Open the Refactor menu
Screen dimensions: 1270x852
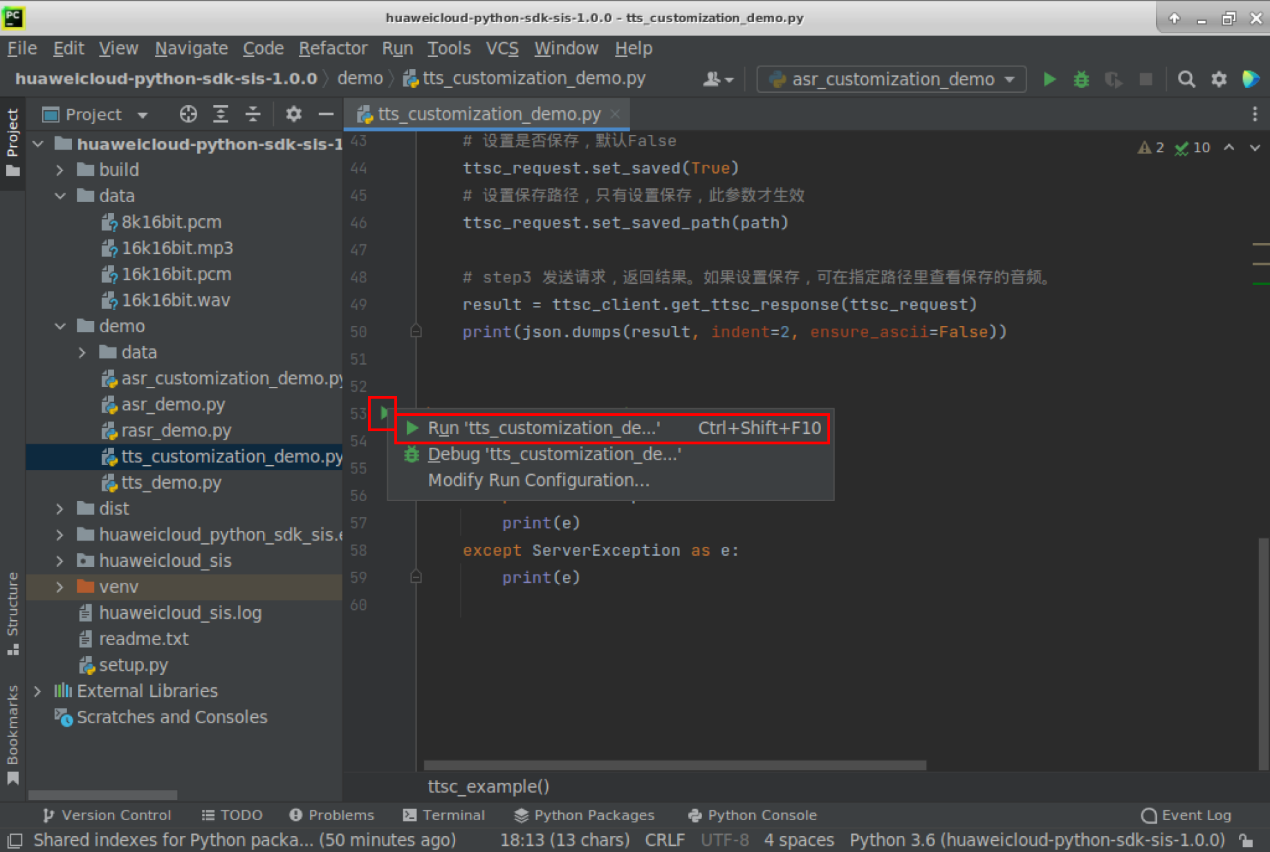pyautogui.click(x=333, y=48)
